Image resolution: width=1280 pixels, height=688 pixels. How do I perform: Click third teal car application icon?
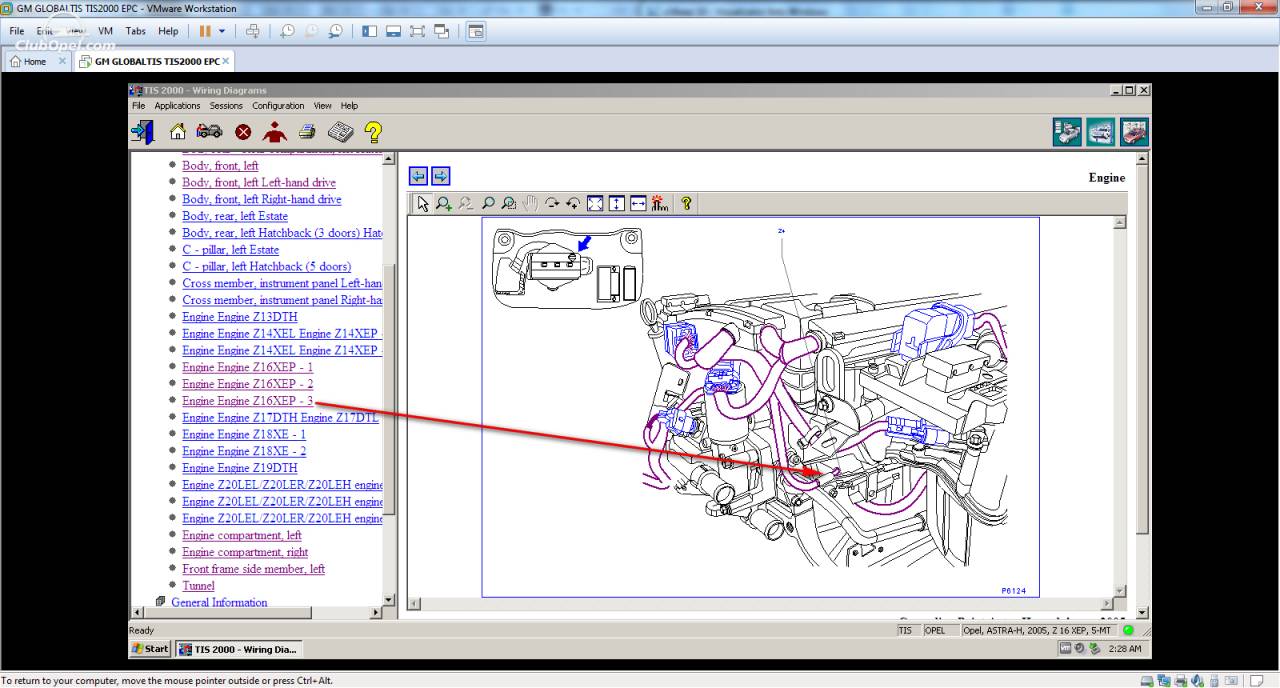click(1134, 132)
